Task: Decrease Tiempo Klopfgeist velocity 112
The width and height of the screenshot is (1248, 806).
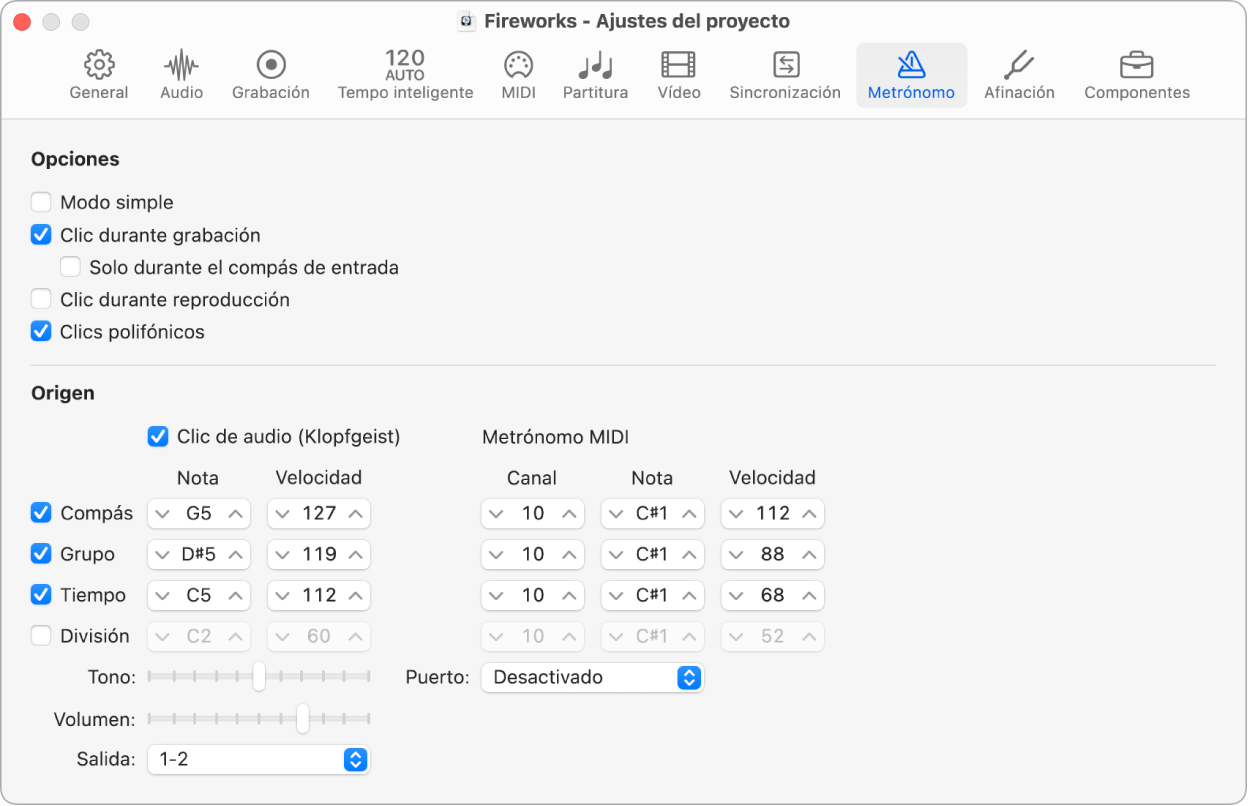Action: point(283,595)
